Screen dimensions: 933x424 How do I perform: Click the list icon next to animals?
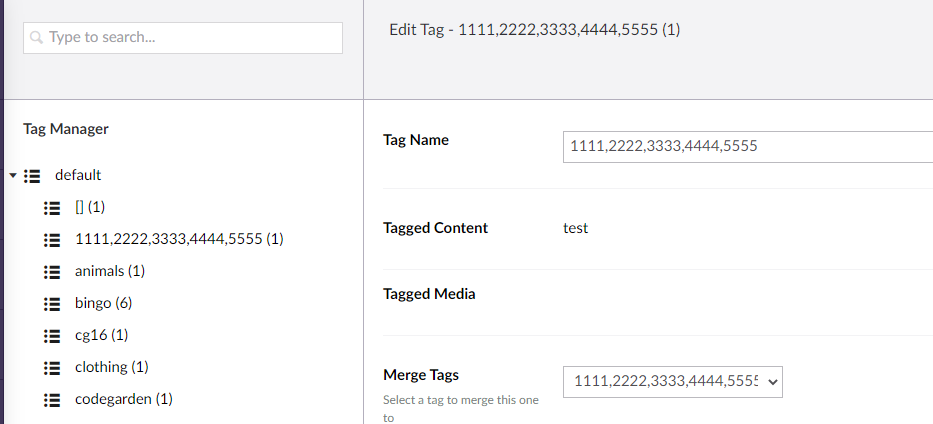(x=52, y=271)
